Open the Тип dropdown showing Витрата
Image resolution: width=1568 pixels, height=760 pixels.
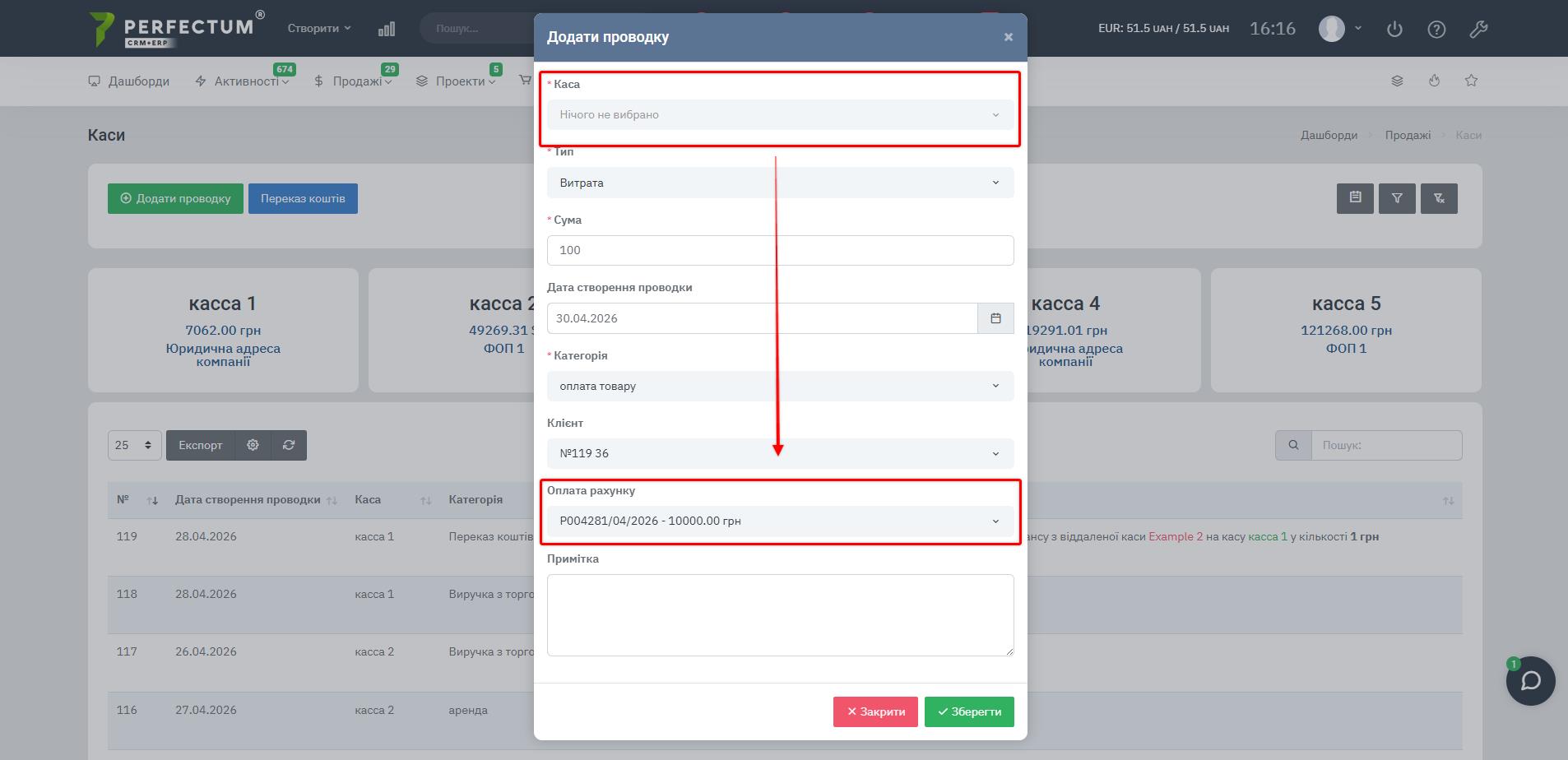pos(779,183)
